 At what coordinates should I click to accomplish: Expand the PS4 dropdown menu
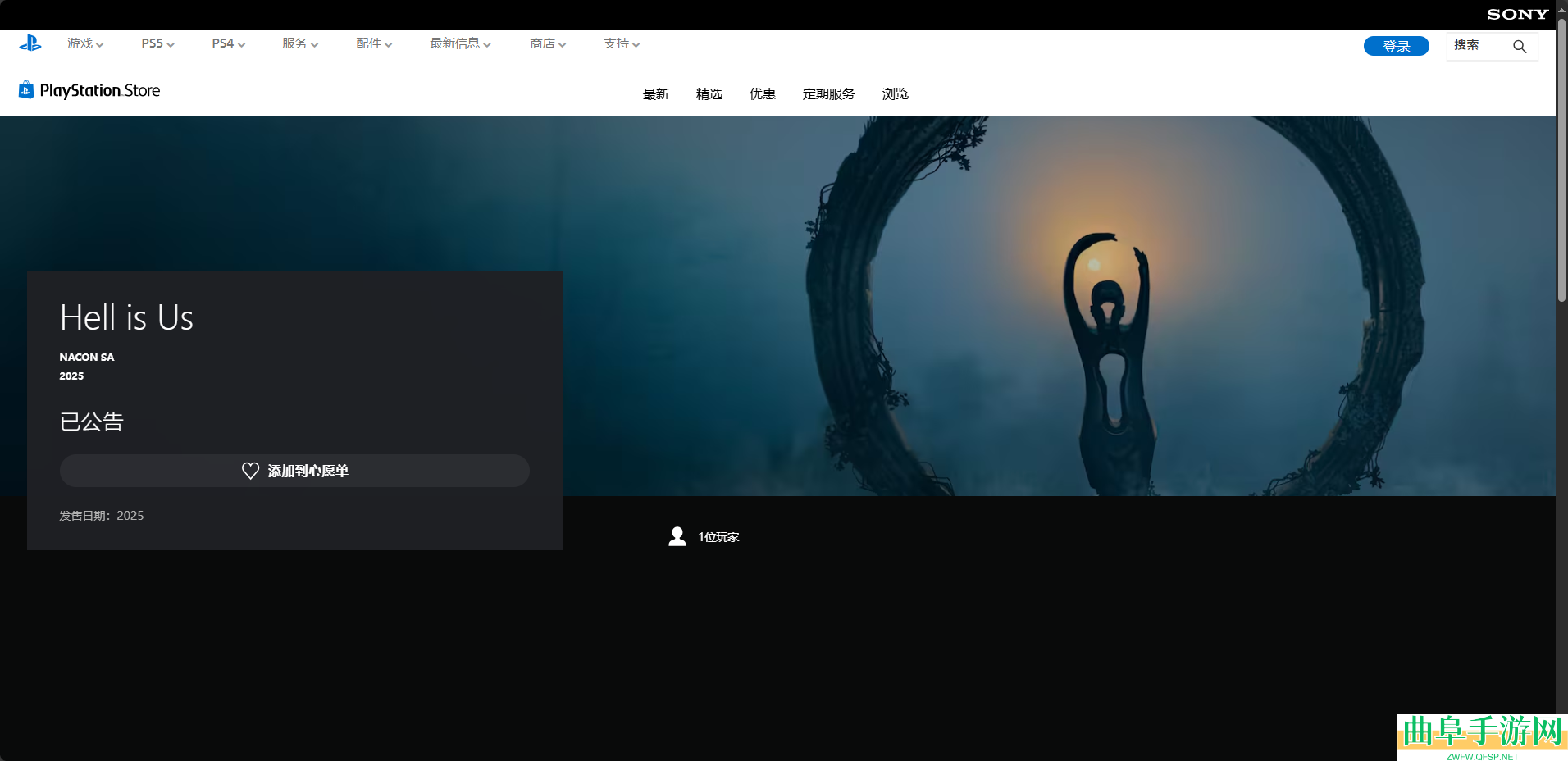(228, 43)
